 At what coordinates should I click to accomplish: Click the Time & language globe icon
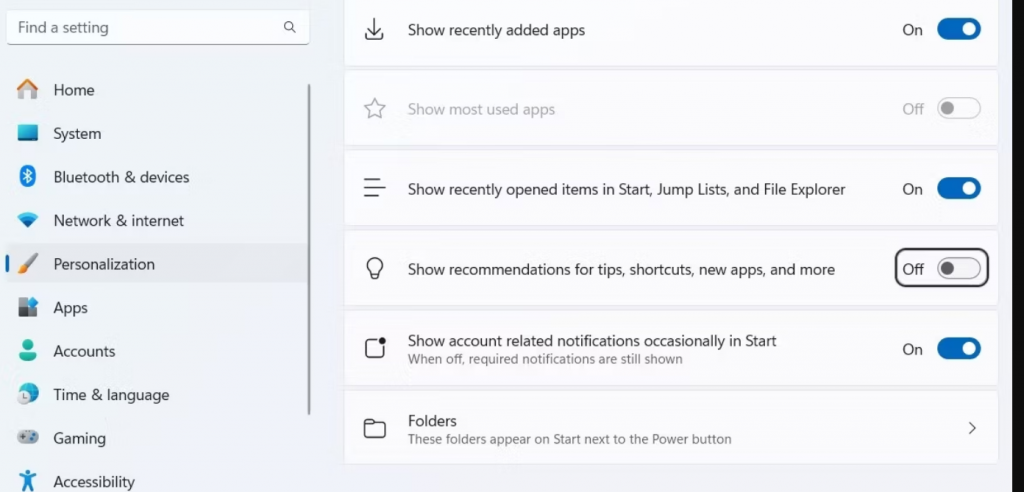[28, 395]
